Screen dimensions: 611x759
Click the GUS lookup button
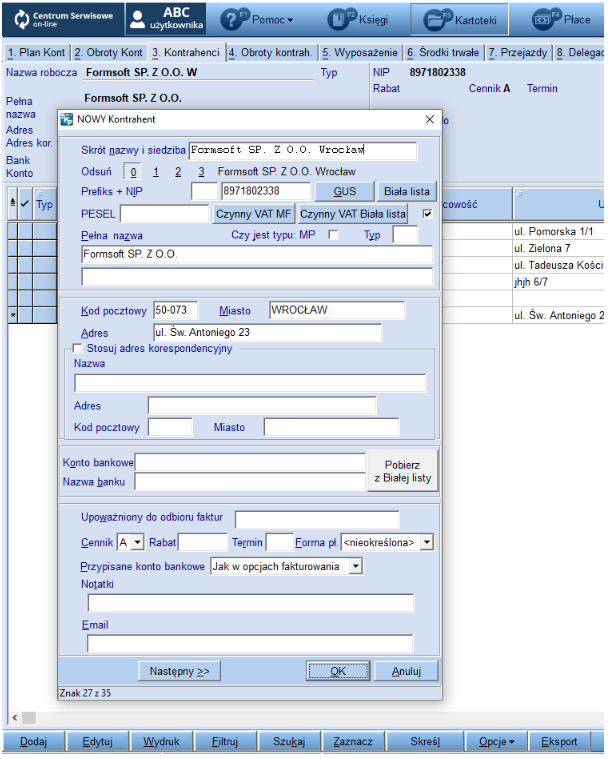click(x=344, y=191)
